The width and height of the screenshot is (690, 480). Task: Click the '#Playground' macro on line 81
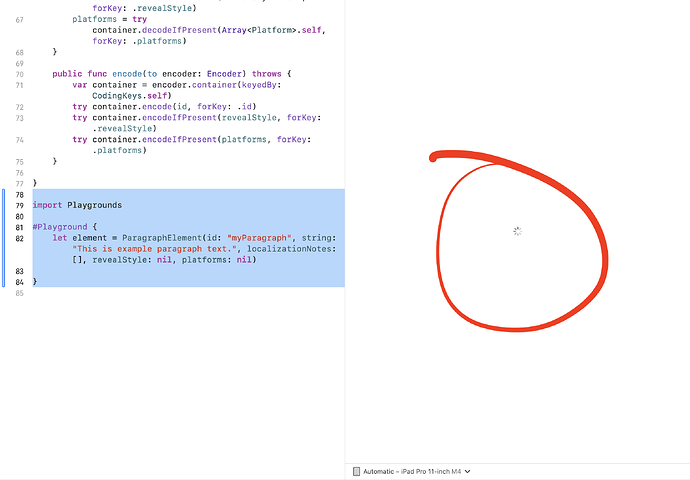pos(60,227)
